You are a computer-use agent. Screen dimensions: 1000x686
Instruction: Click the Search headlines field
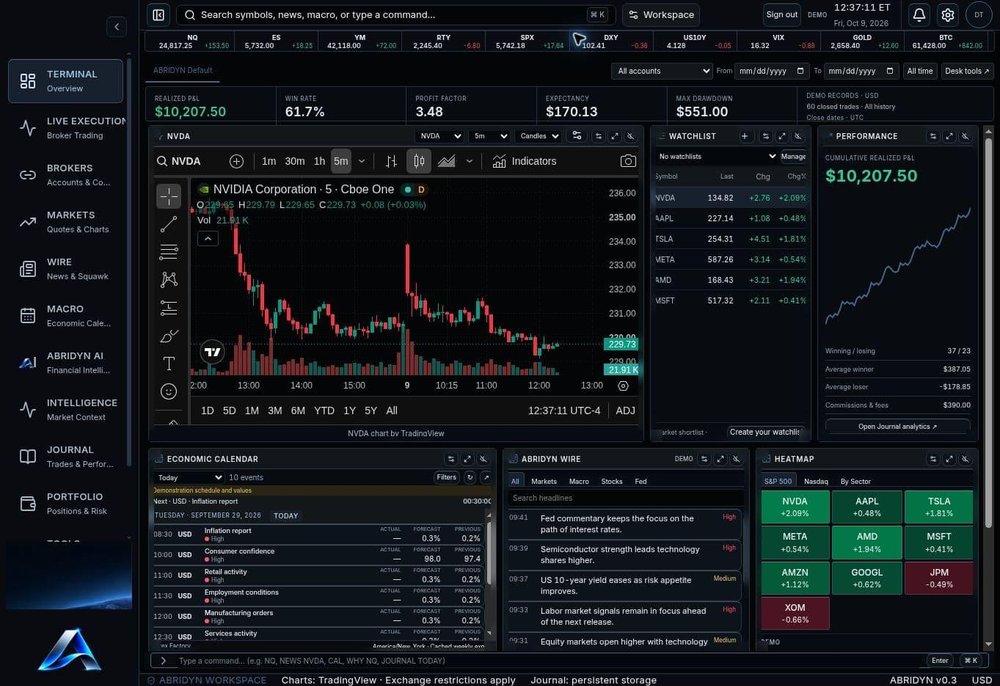coord(626,498)
